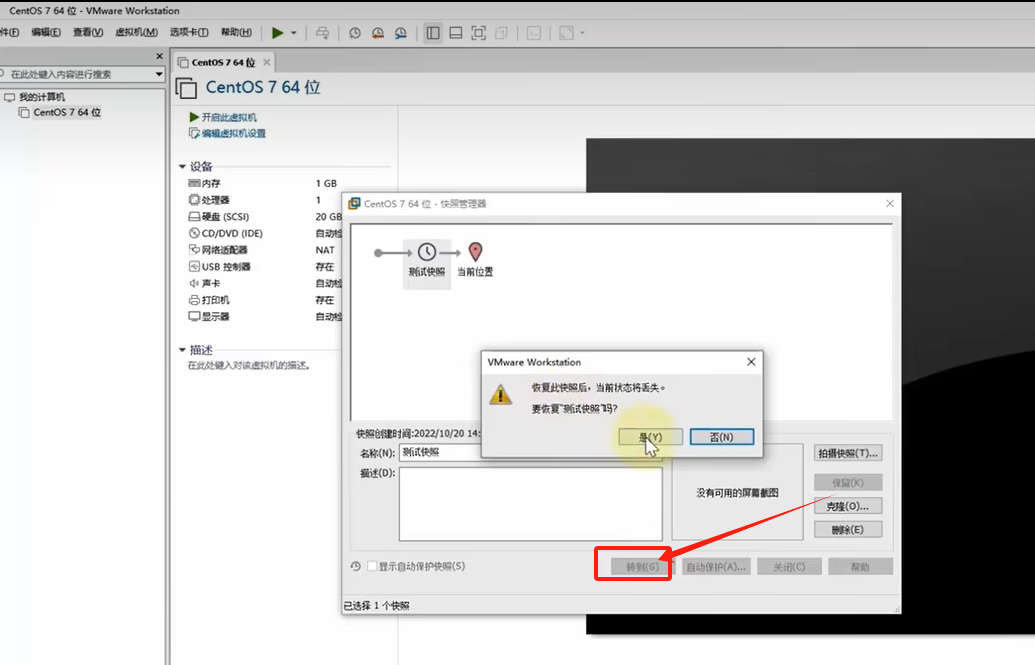Switch to the CentOS 7 64 位 tab

point(222,62)
